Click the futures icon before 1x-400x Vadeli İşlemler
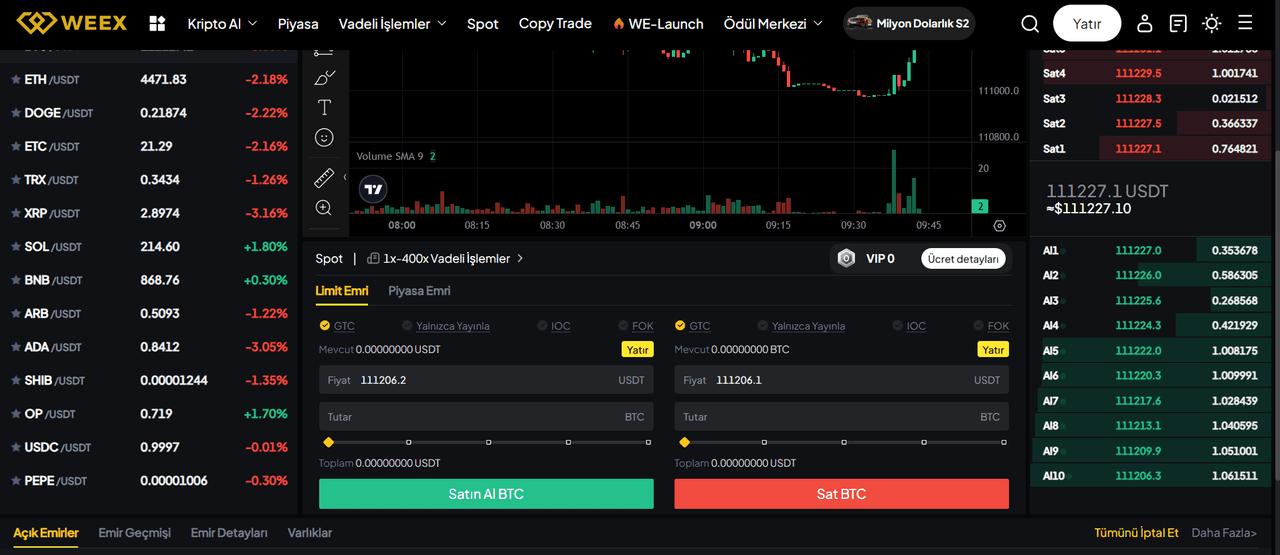1280x555 pixels. click(x=373, y=258)
